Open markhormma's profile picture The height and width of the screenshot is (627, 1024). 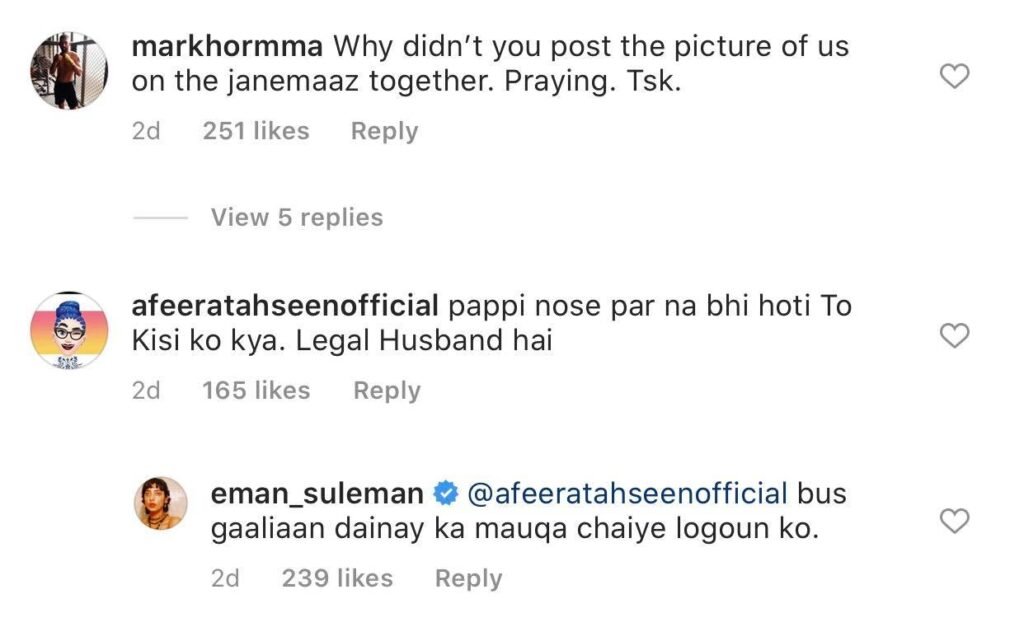click(x=68, y=70)
